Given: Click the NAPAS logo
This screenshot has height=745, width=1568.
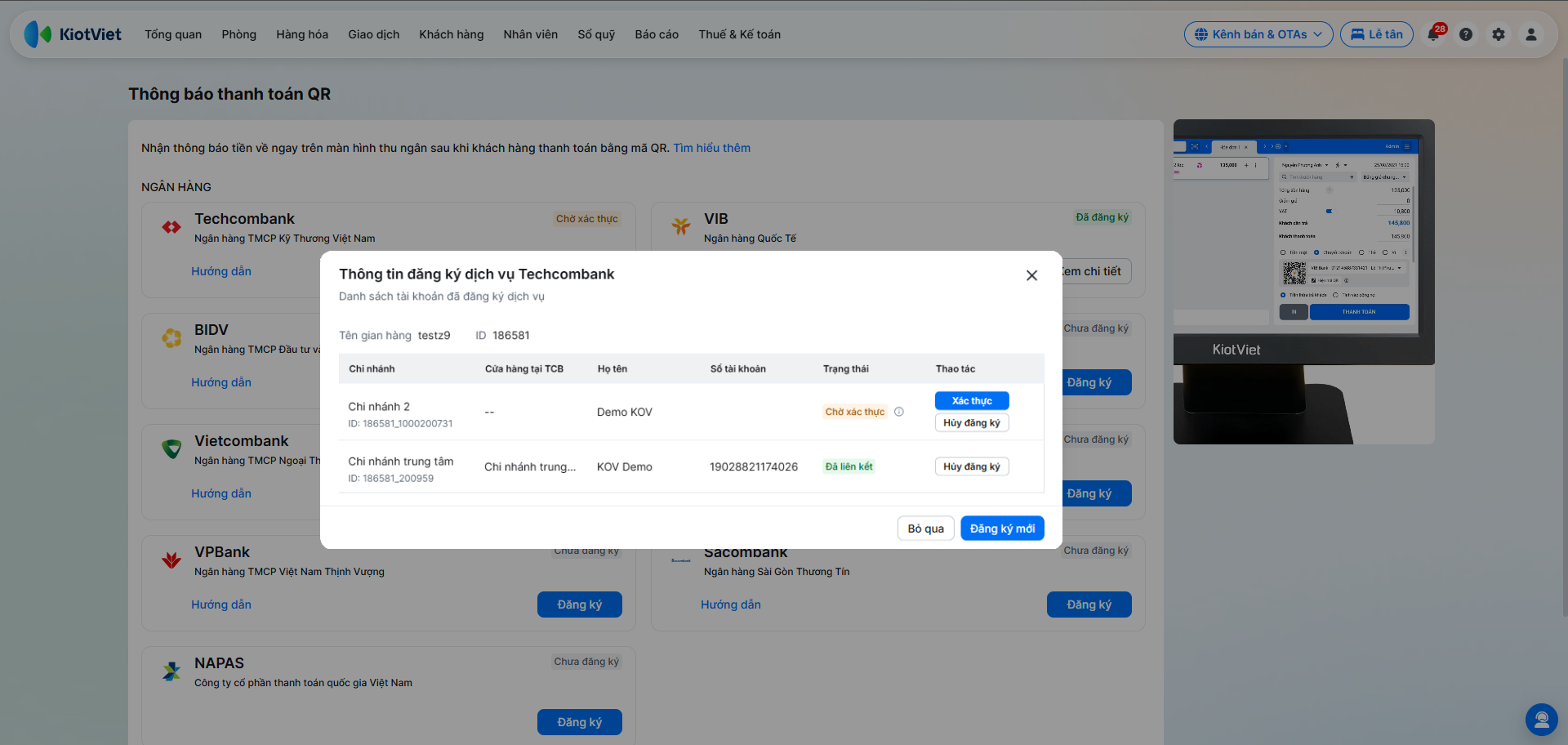Looking at the screenshot, I should click(171, 671).
